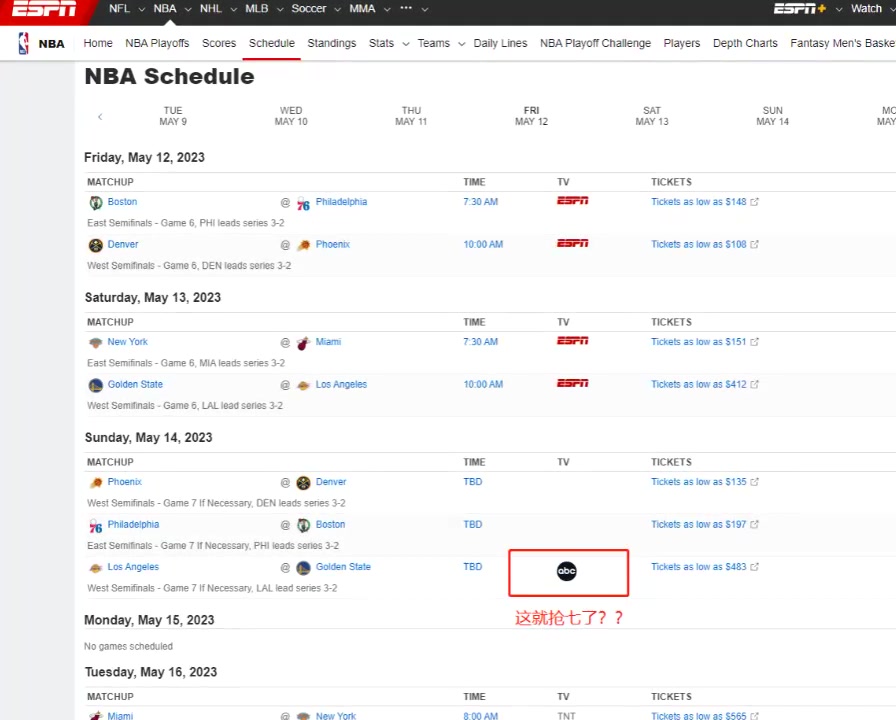Click the 10:00 AM time for Denver game
Viewport: 896px width, 720px height.
coord(483,245)
